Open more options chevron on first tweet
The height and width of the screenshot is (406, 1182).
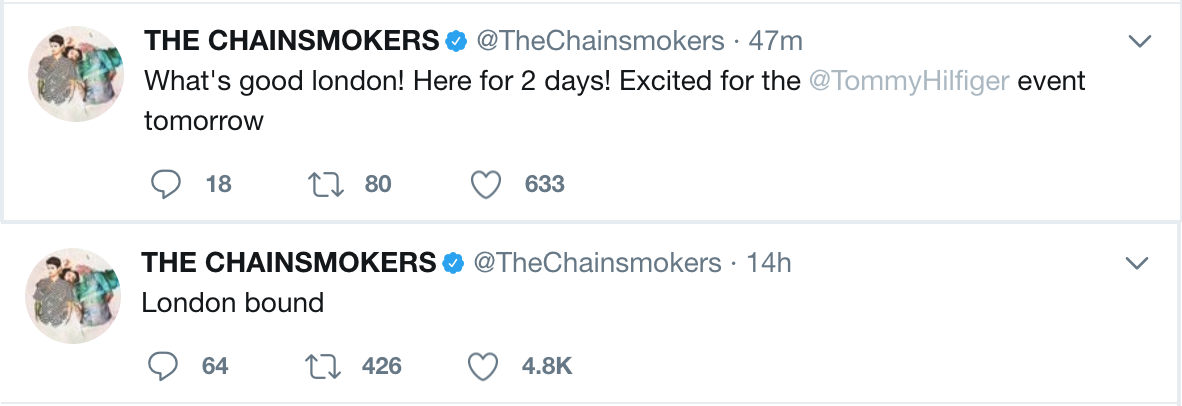coord(1139,41)
